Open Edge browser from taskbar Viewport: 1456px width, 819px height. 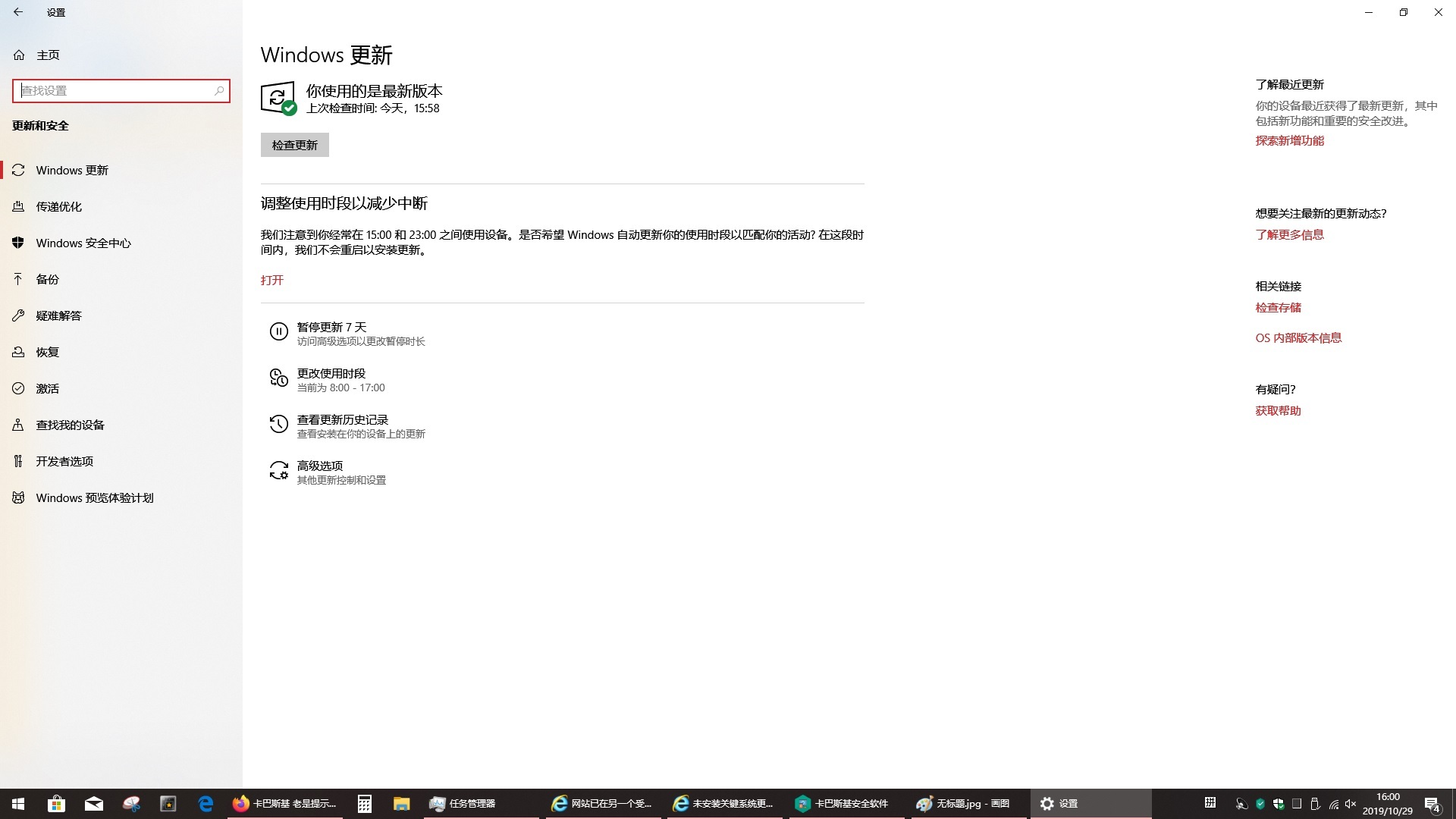206,804
